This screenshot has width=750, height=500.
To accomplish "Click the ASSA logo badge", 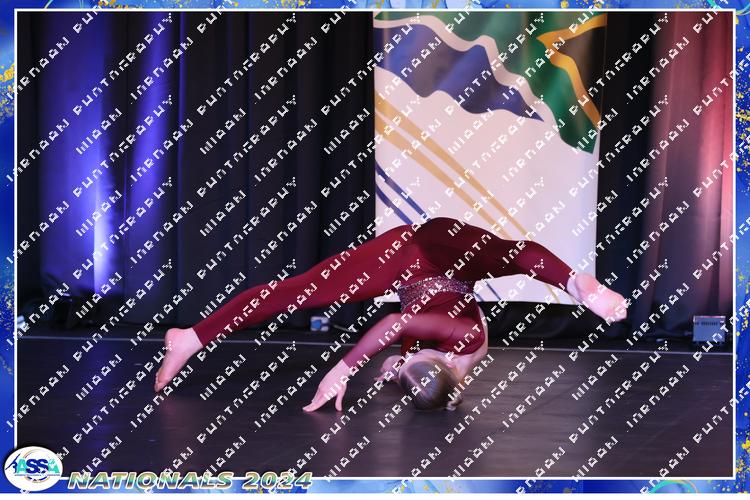I will 33,468.
